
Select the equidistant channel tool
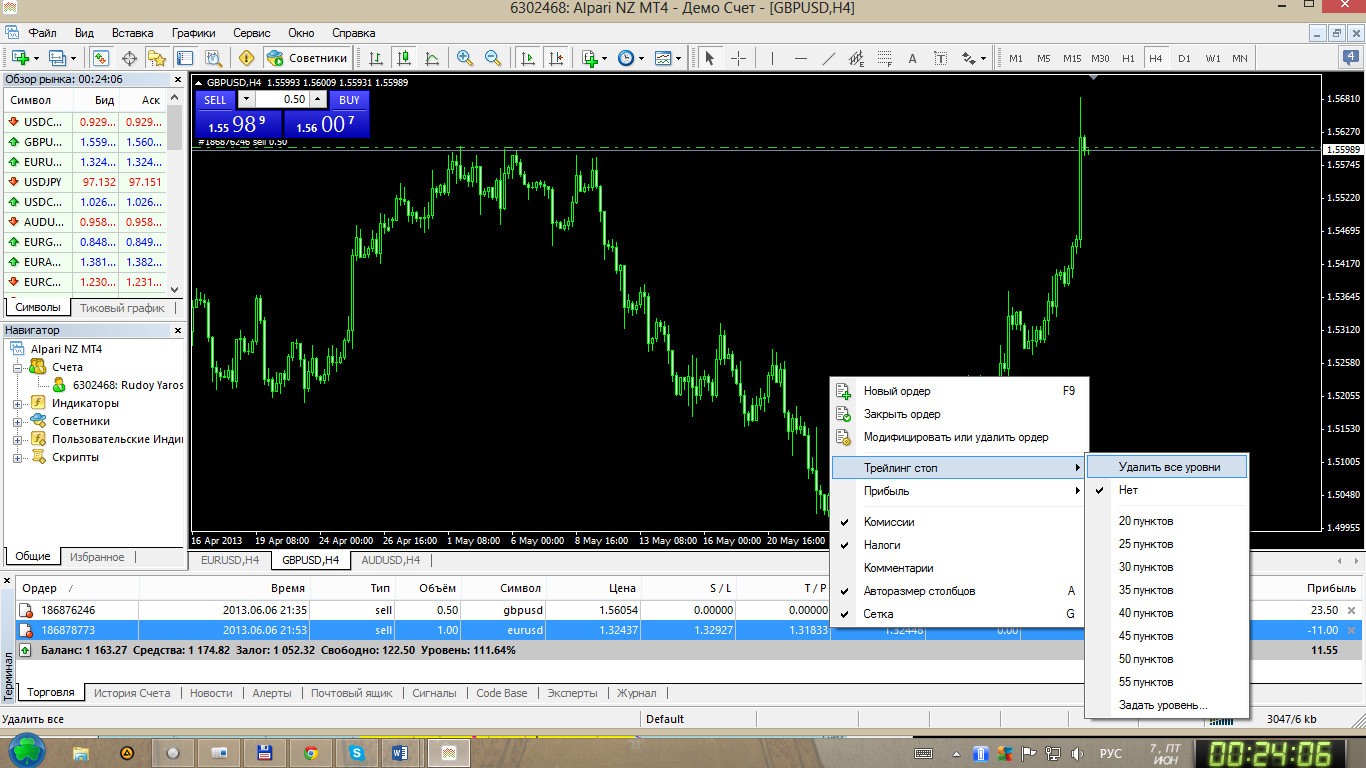pyautogui.click(x=856, y=58)
